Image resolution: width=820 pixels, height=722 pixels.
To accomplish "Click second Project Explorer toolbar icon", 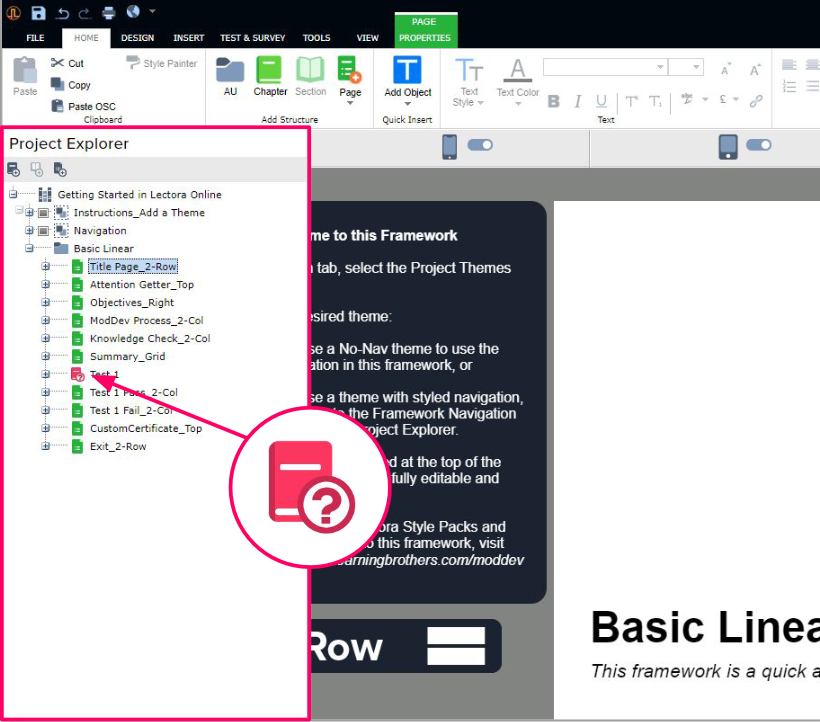I will (37, 169).
